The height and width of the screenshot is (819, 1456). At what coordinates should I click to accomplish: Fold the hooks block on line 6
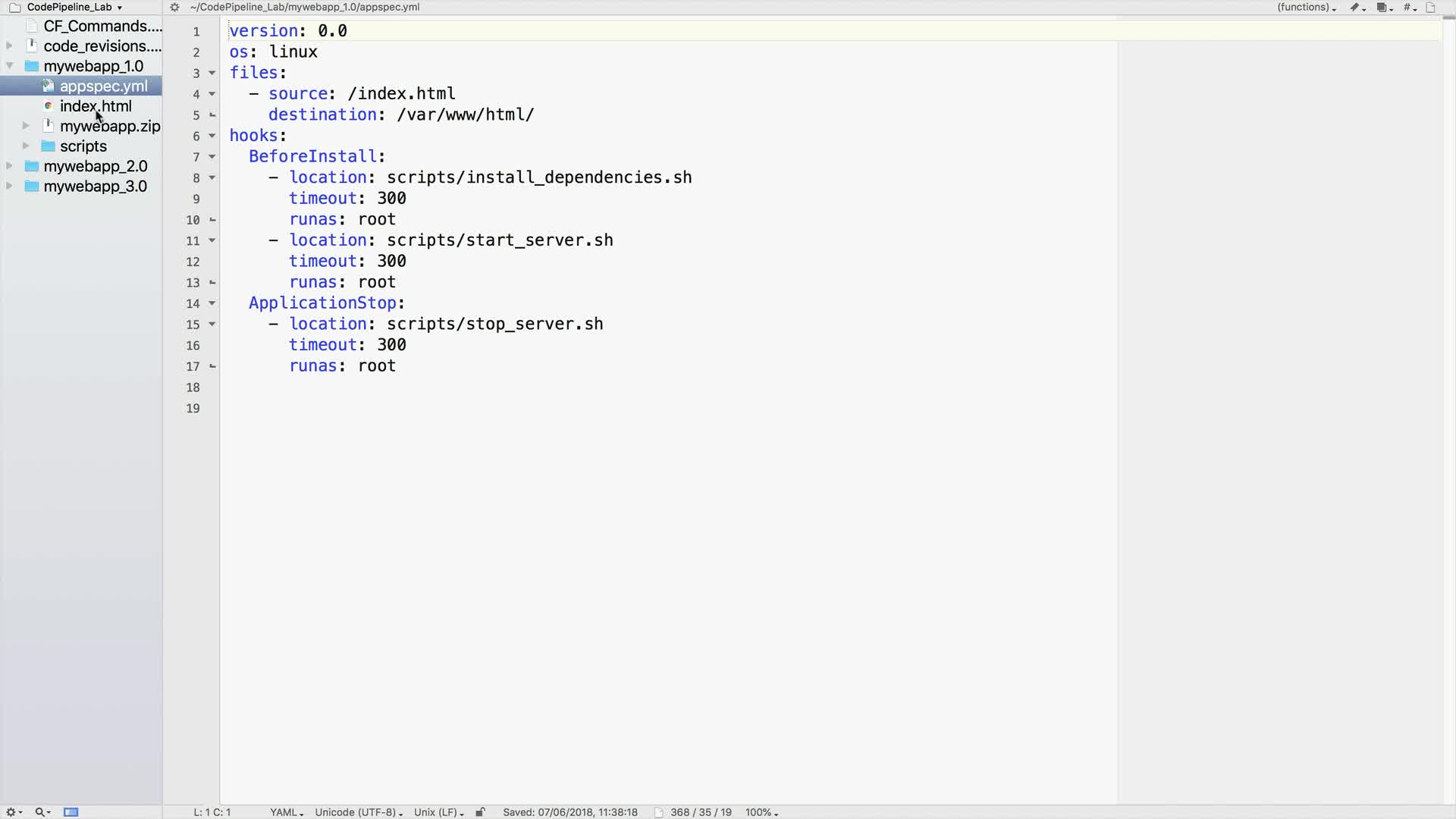(x=212, y=136)
